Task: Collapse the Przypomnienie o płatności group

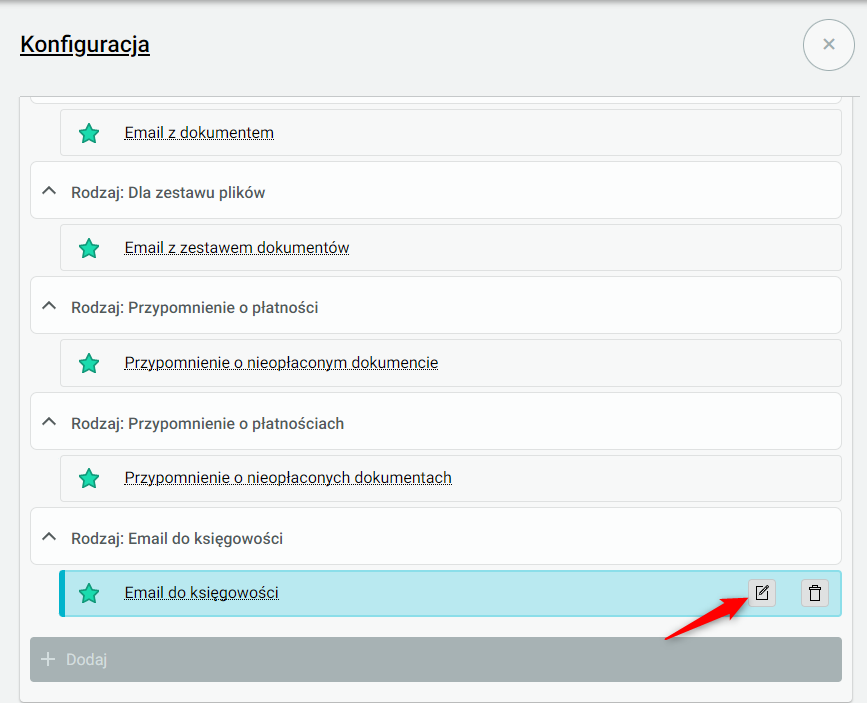Action: coord(49,306)
